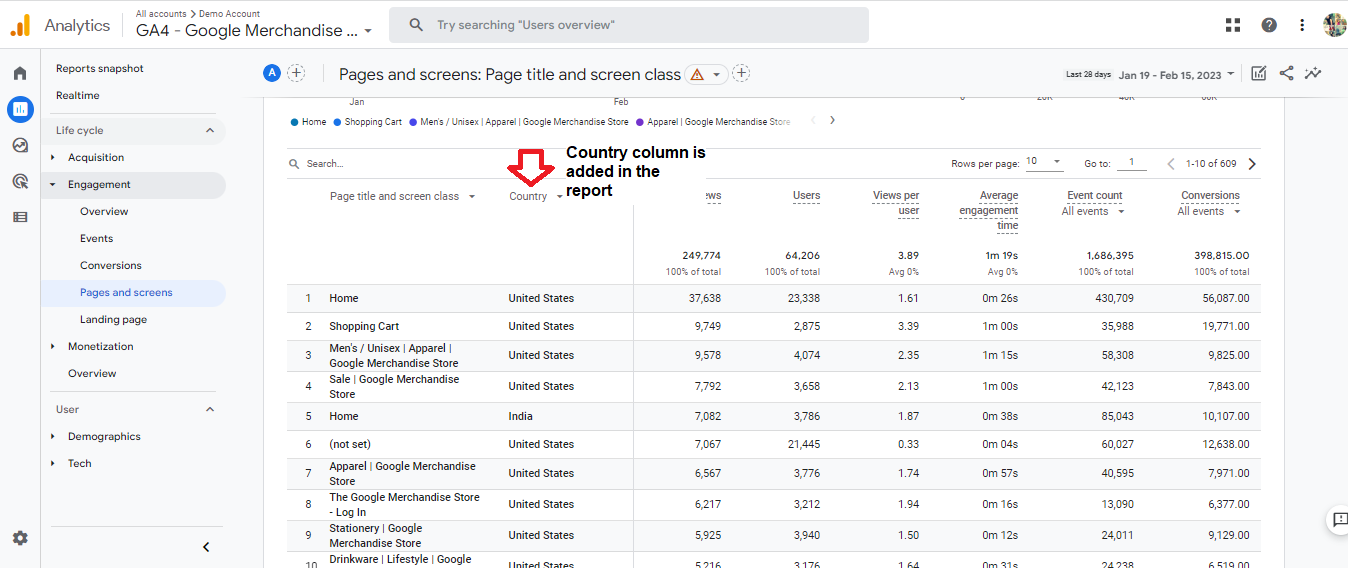This screenshot has width=1348, height=568.
Task: Collapse the left navigation panel arrow
Action: click(x=206, y=547)
